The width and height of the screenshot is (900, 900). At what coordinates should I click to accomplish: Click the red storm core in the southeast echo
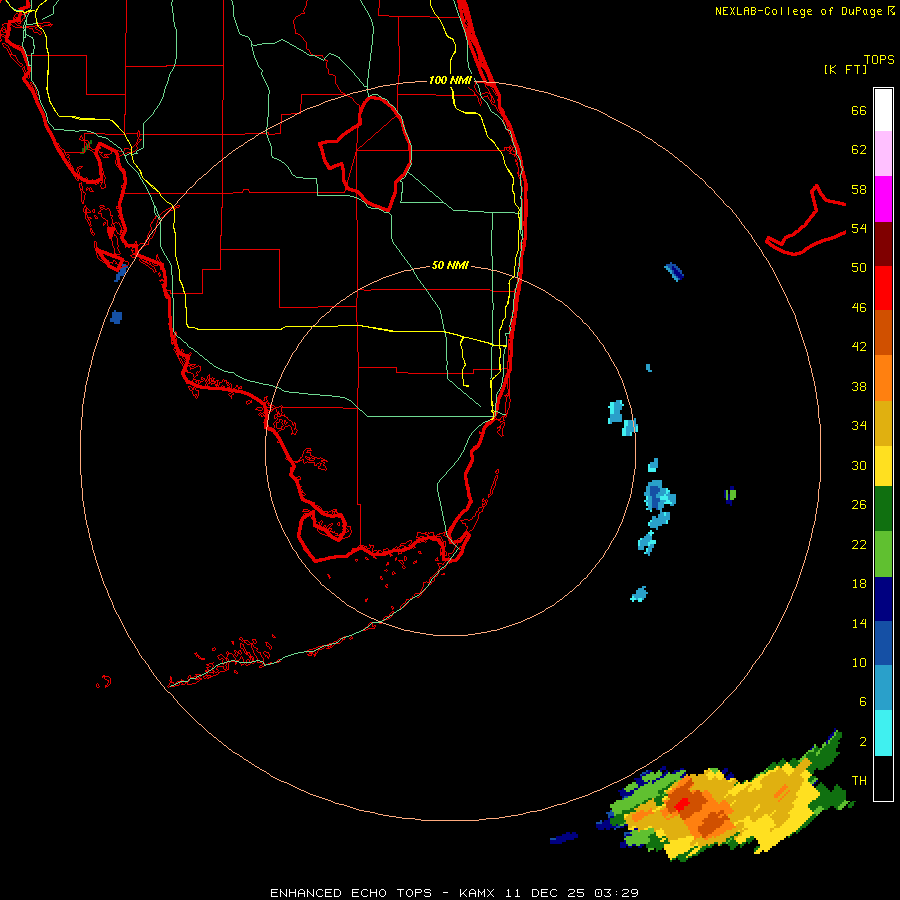pos(682,804)
